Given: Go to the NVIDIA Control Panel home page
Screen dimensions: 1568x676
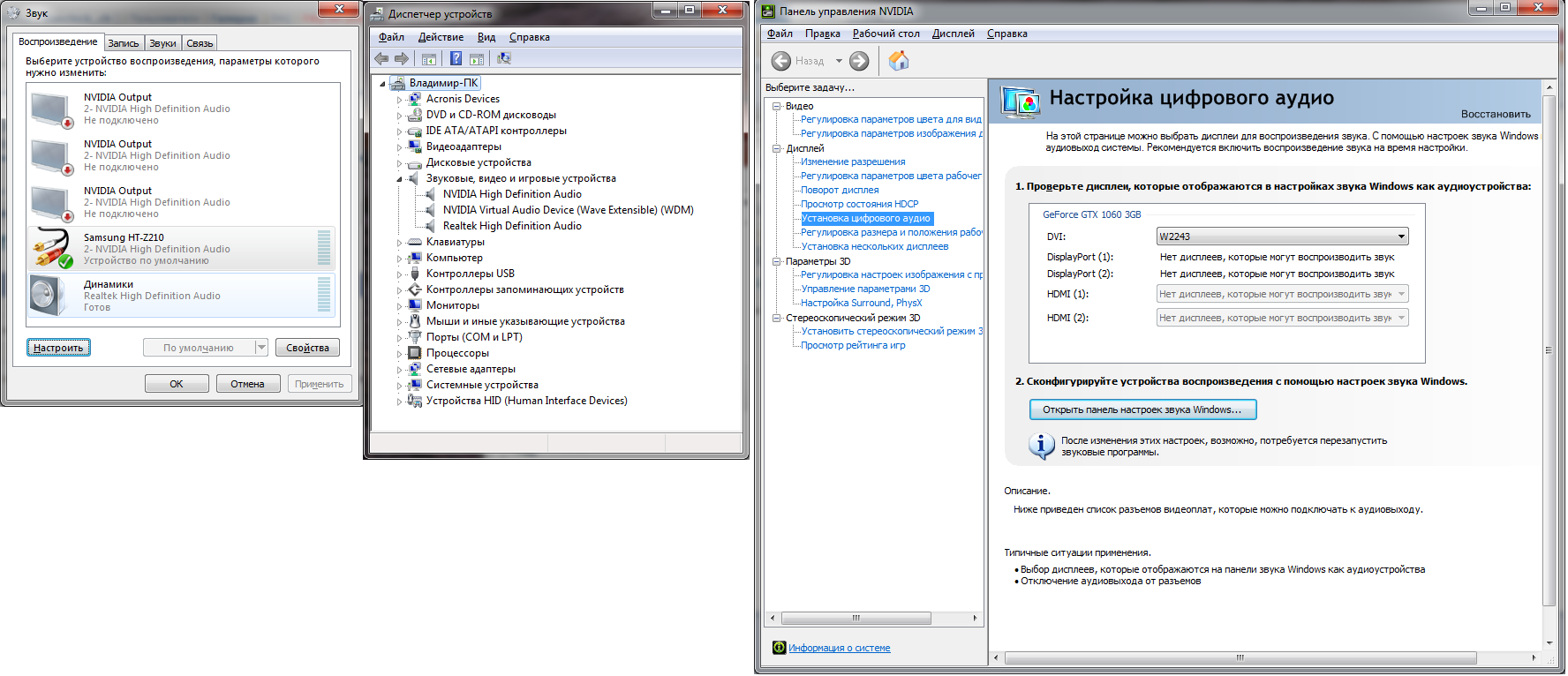Looking at the screenshot, I should (899, 61).
